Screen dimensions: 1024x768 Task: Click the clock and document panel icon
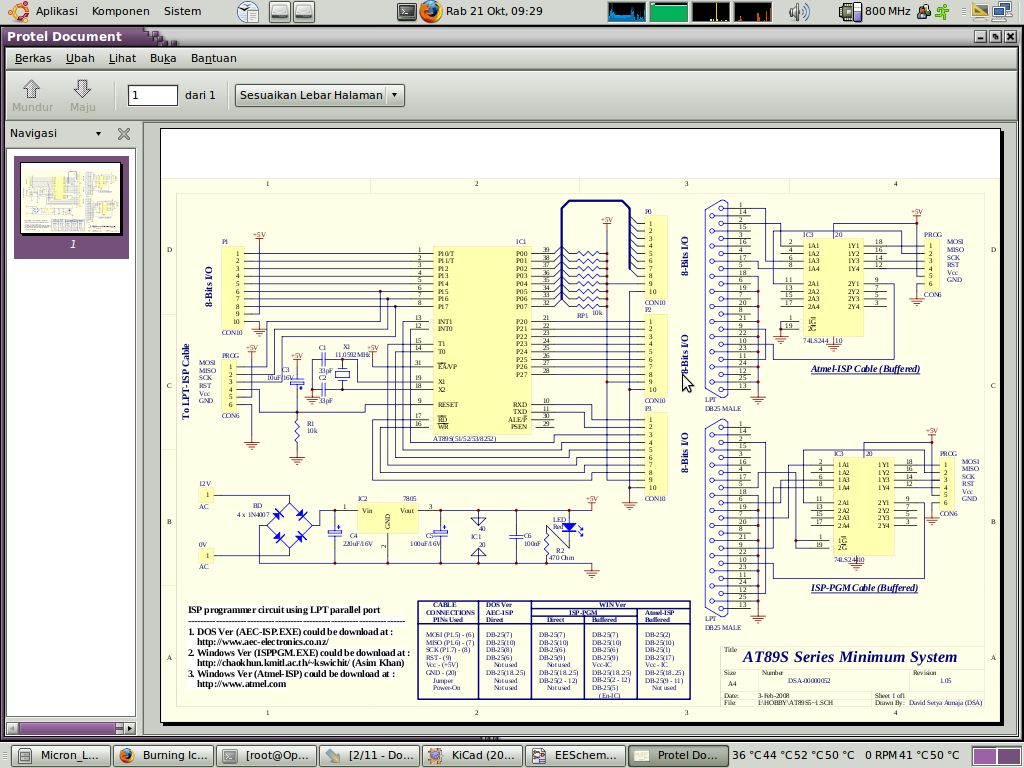pyautogui.click(x=248, y=11)
